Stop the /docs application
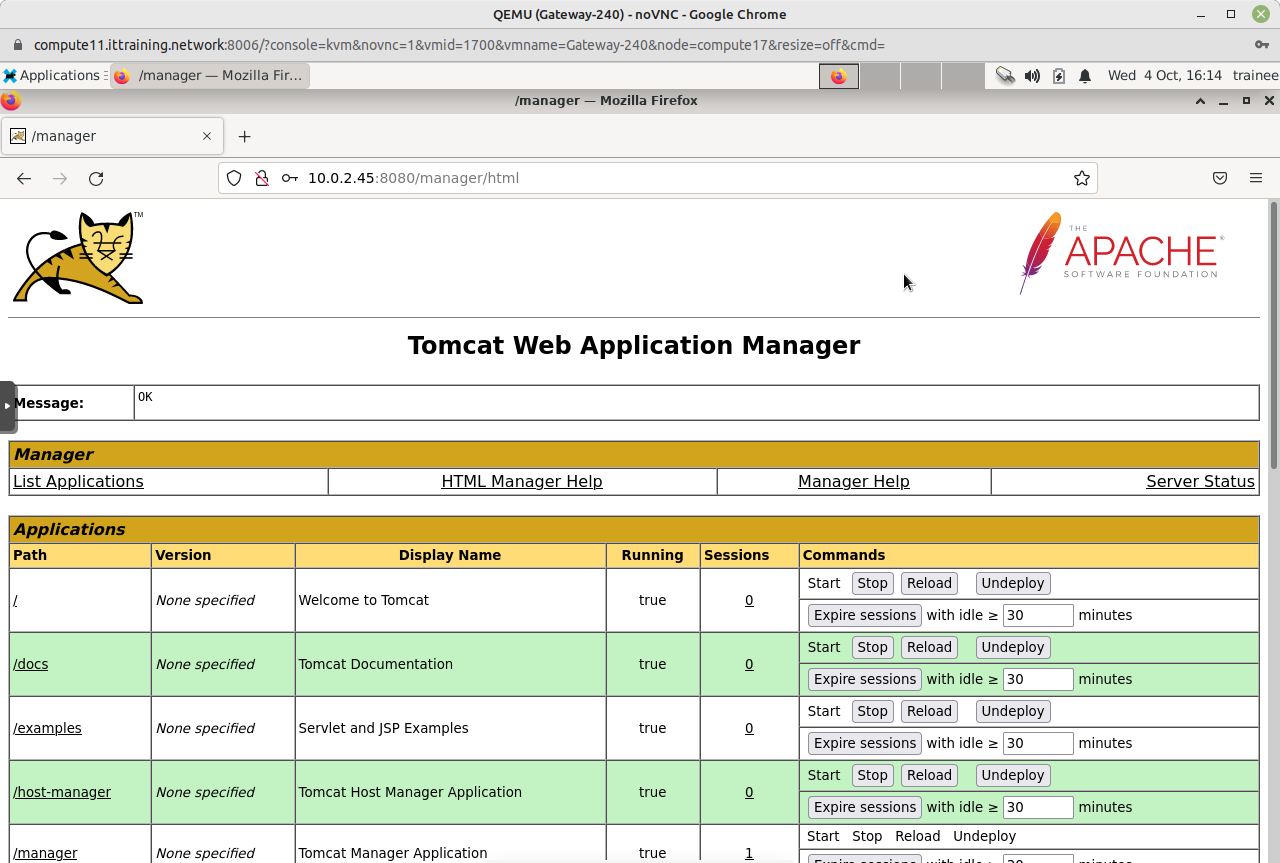Image resolution: width=1280 pixels, height=863 pixels. pyautogui.click(x=872, y=647)
